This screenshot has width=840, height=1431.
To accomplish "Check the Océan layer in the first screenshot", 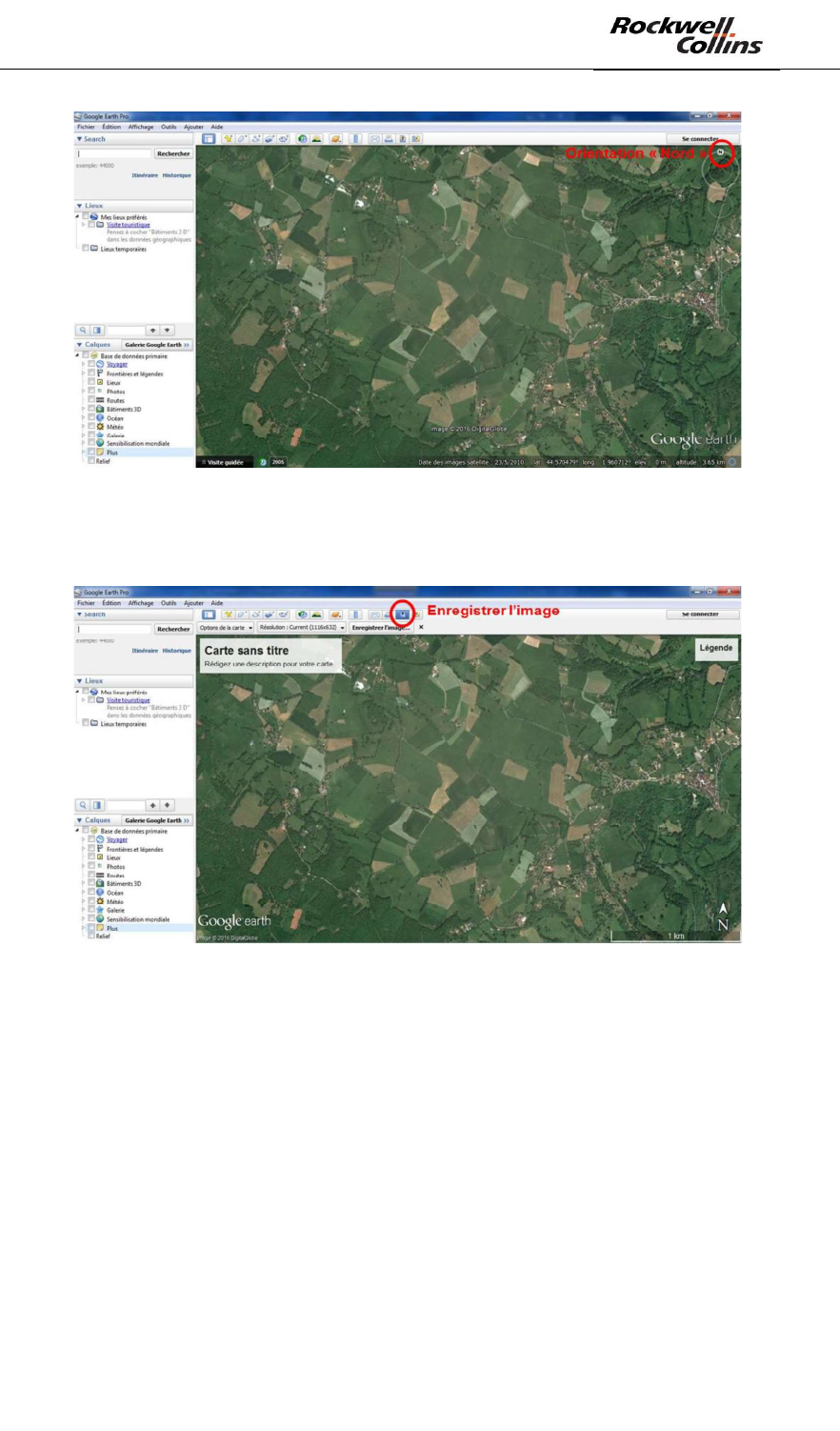I will point(91,418).
